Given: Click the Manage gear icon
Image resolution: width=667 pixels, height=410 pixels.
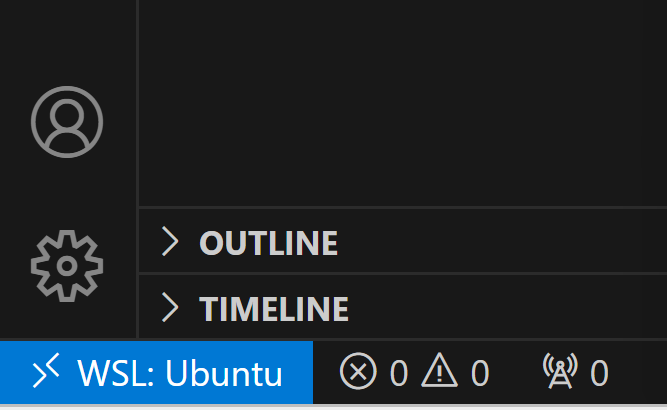Looking at the screenshot, I should tap(67, 265).
